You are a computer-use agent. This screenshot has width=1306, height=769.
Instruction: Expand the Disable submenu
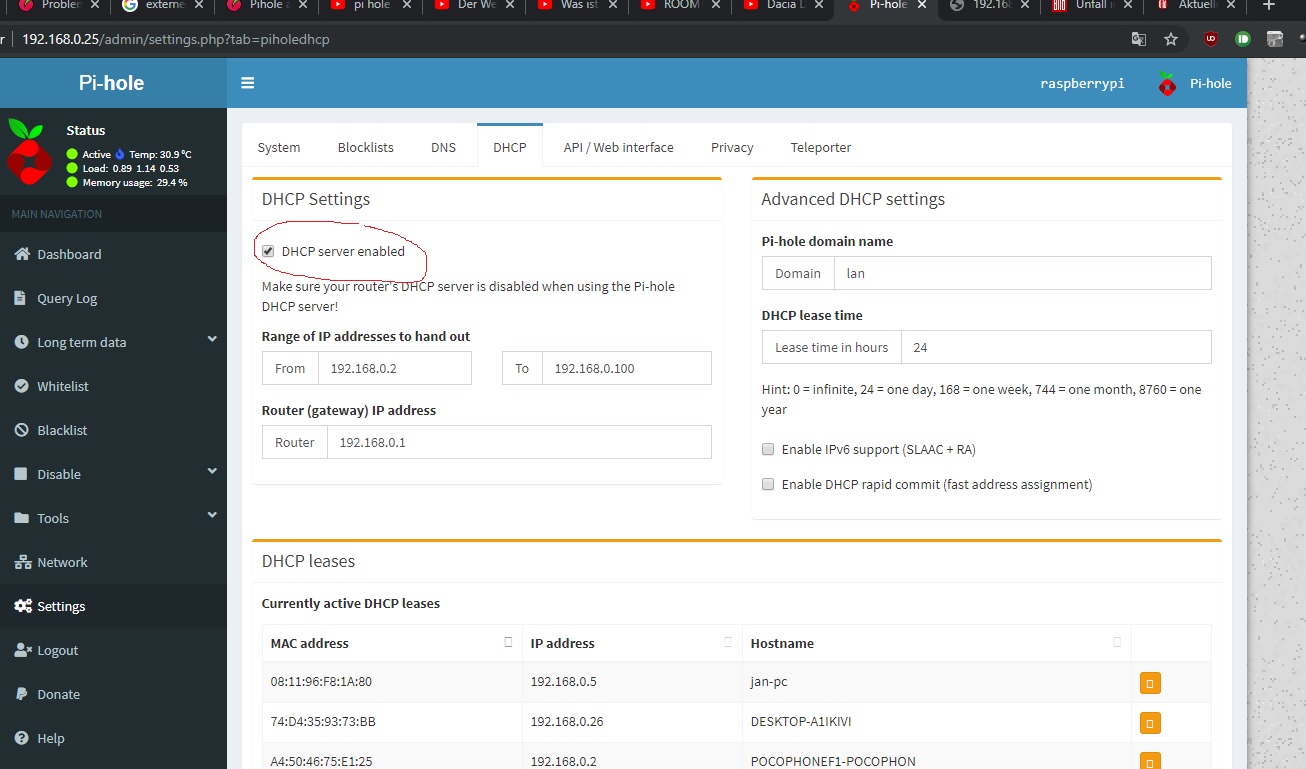pyautogui.click(x=113, y=474)
